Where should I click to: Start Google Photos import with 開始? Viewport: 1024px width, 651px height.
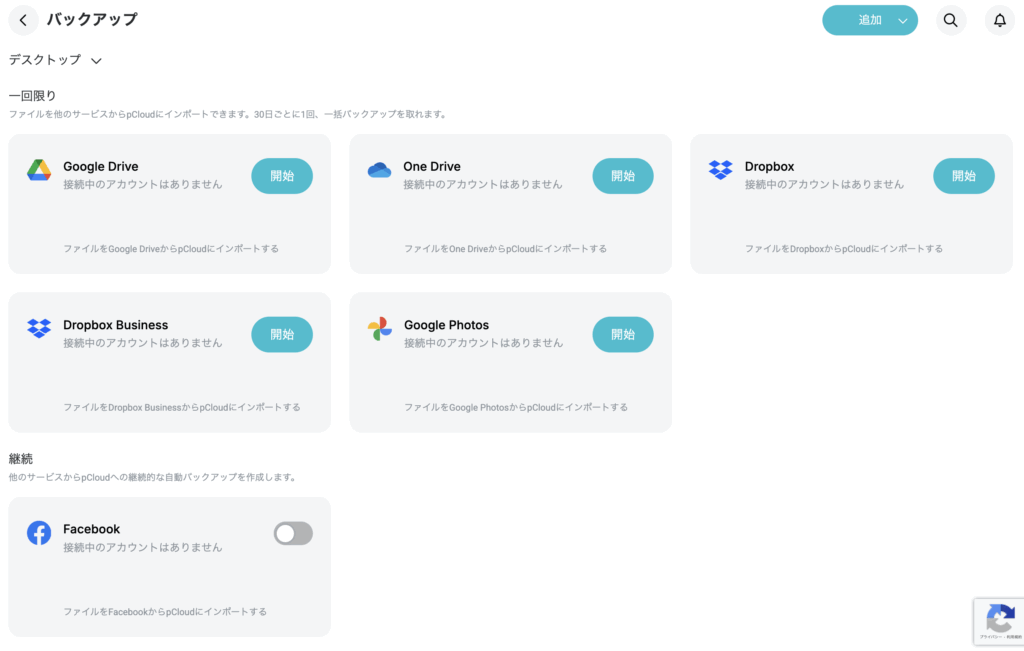tap(623, 334)
